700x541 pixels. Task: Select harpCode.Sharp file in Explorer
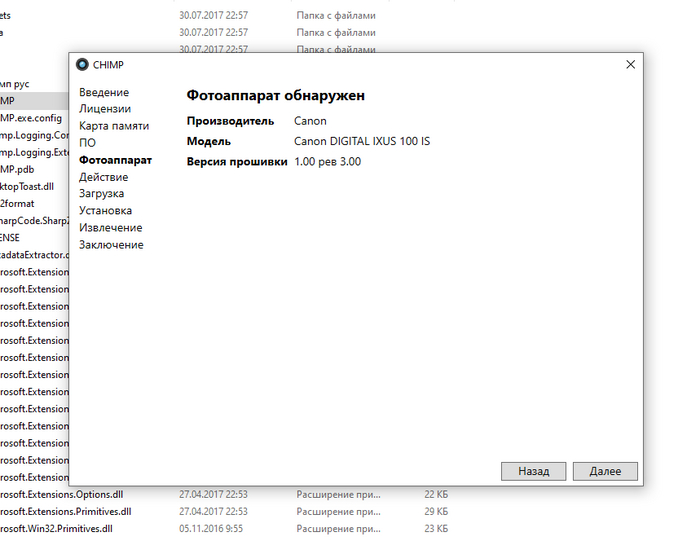34,221
